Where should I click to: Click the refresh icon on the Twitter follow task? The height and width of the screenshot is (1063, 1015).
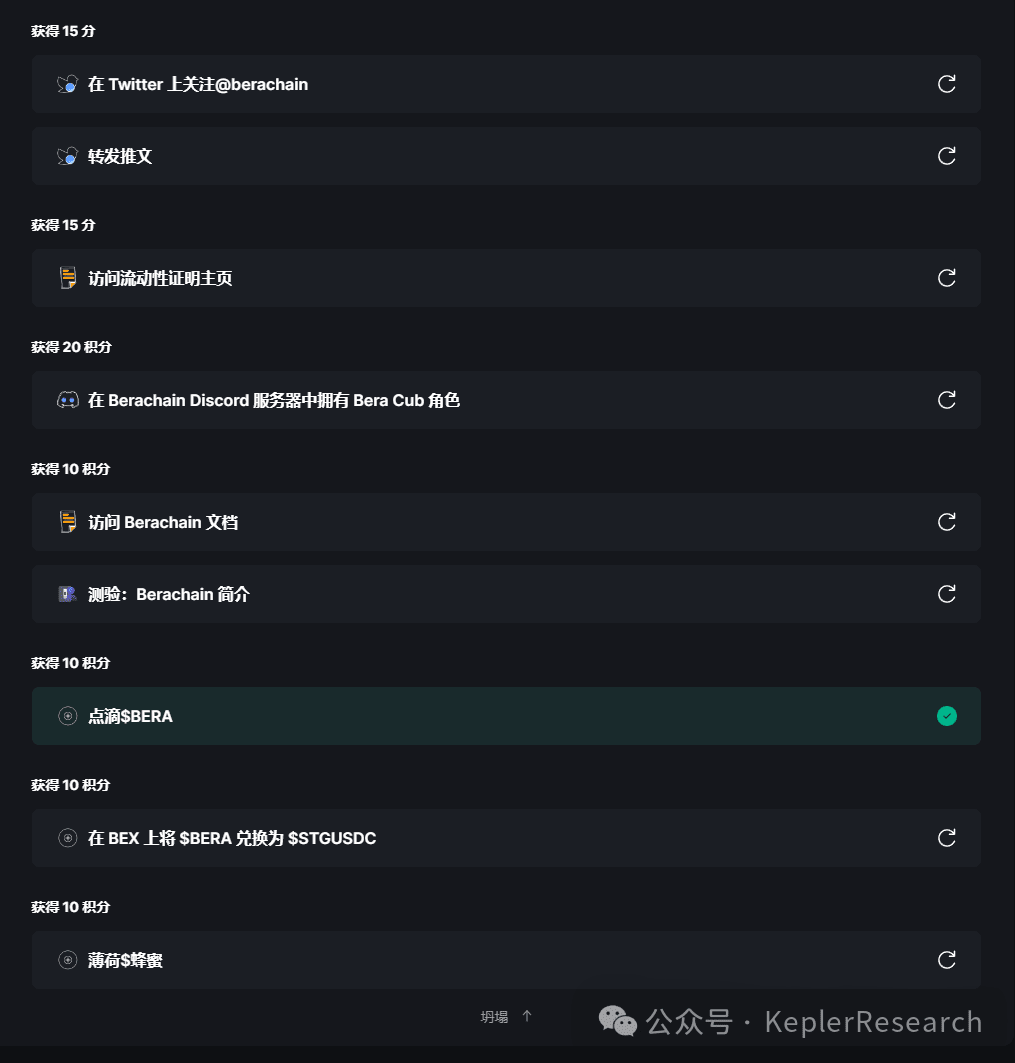[x=946, y=84]
